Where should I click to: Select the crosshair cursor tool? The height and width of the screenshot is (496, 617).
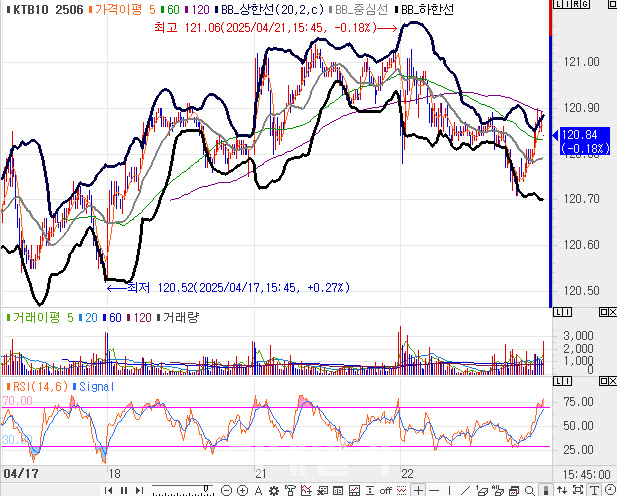click(418, 490)
